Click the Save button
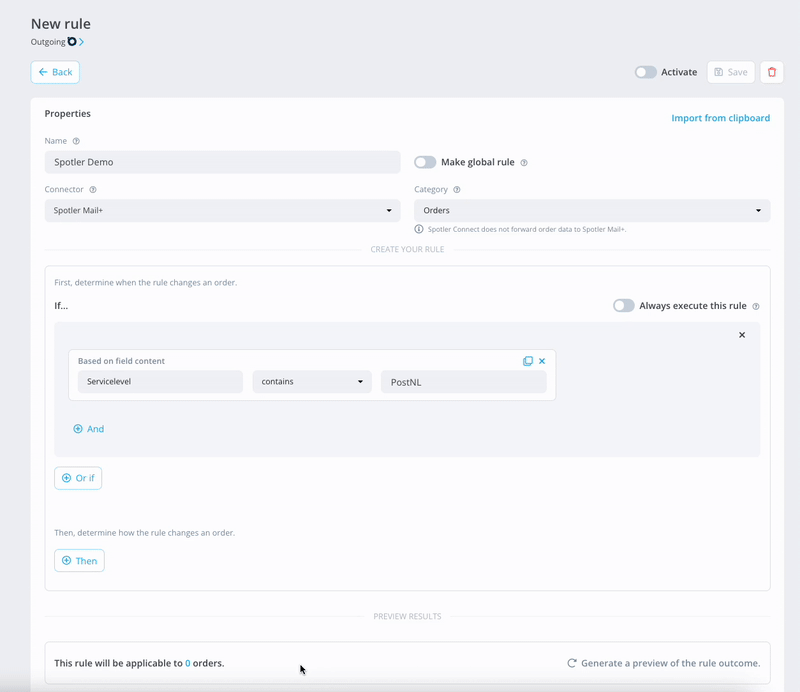Viewport: 800px width, 692px height. (731, 72)
